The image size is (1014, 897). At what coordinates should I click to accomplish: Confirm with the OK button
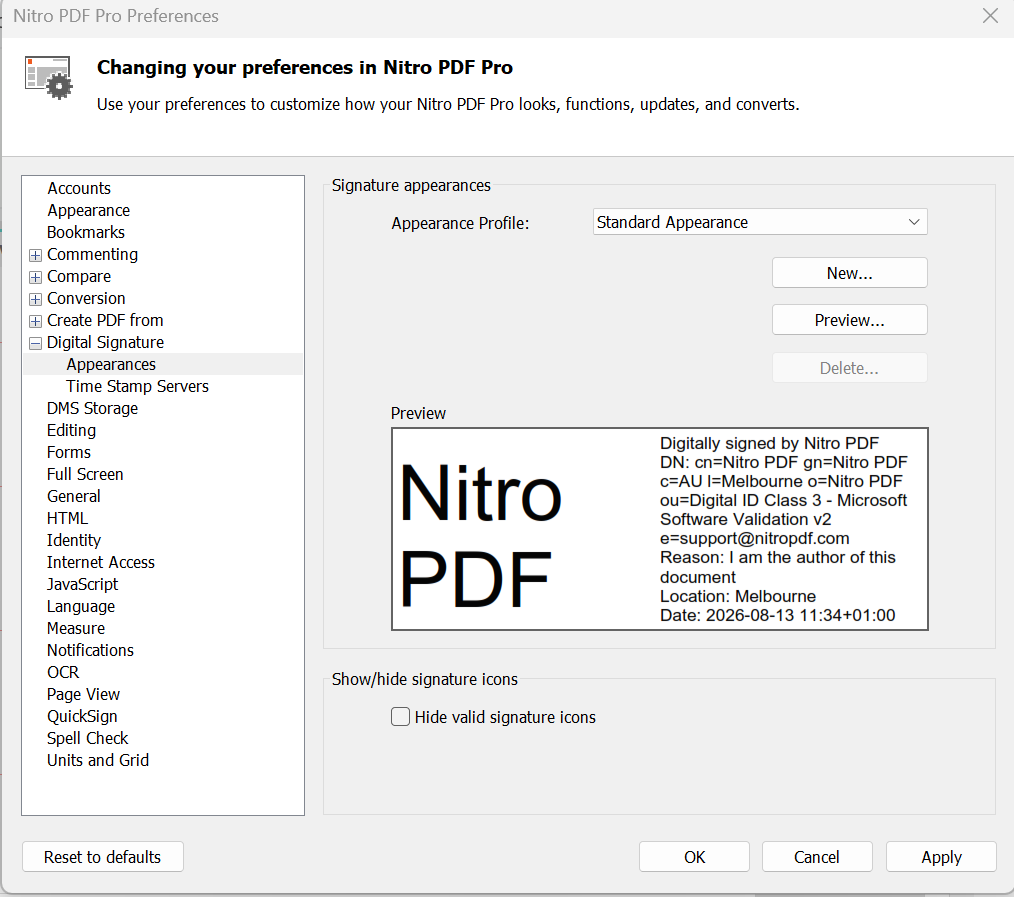(695, 857)
